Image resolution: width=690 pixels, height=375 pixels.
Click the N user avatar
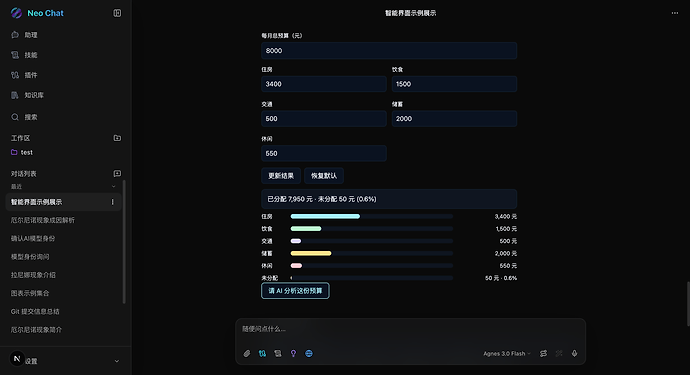17,359
